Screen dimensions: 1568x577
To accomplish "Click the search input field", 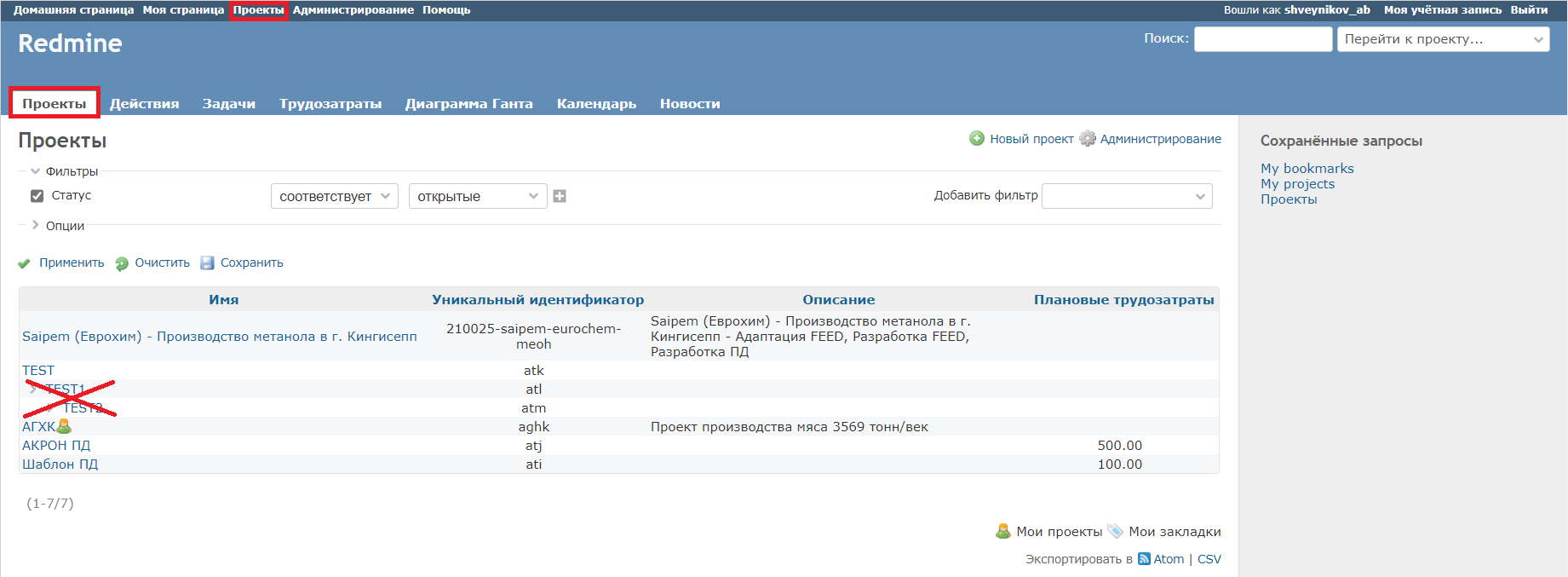I will [x=1263, y=39].
